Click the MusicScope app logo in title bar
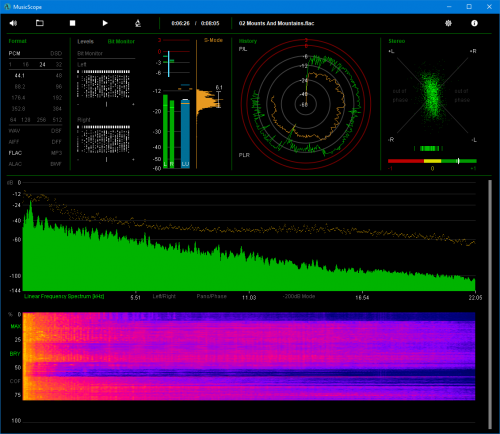The height and width of the screenshot is (434, 500). 7,7
